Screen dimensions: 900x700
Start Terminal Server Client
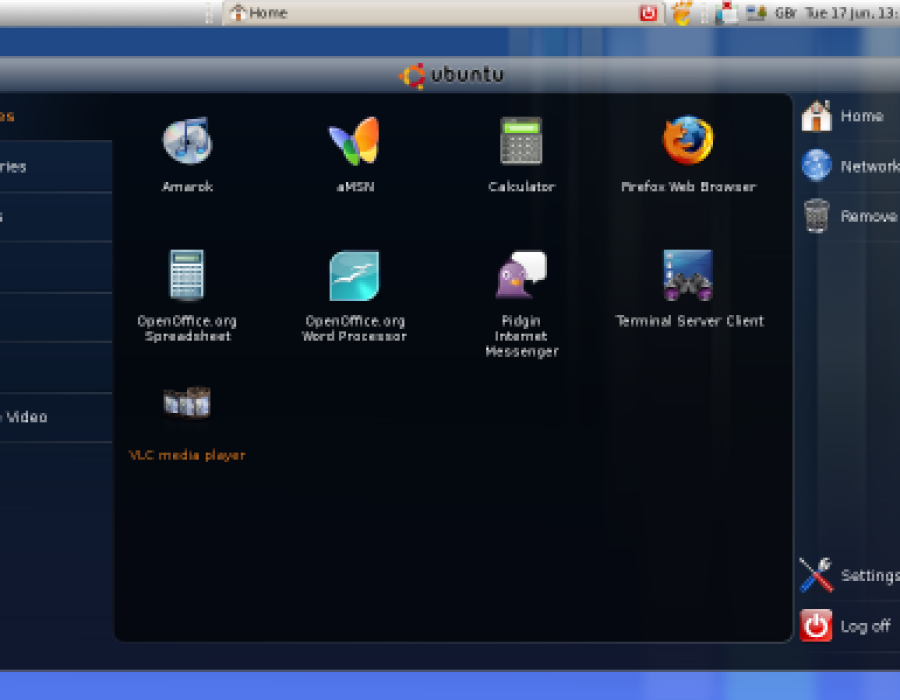pos(689,288)
